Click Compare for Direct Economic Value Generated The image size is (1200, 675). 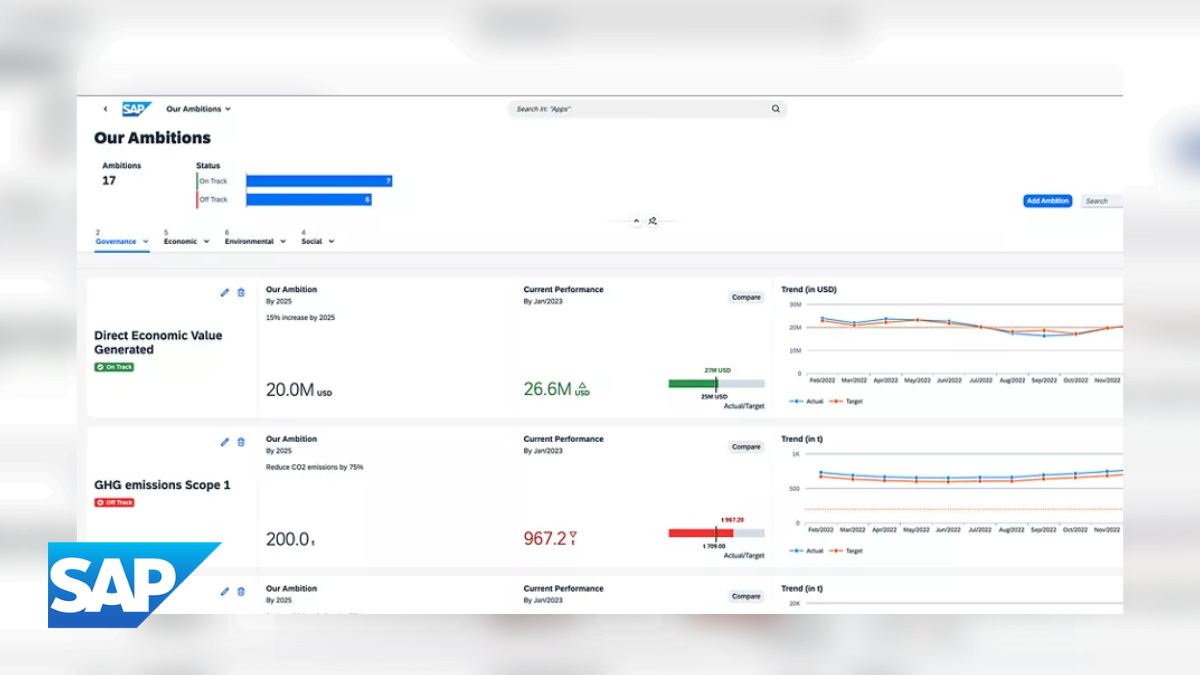coord(745,297)
